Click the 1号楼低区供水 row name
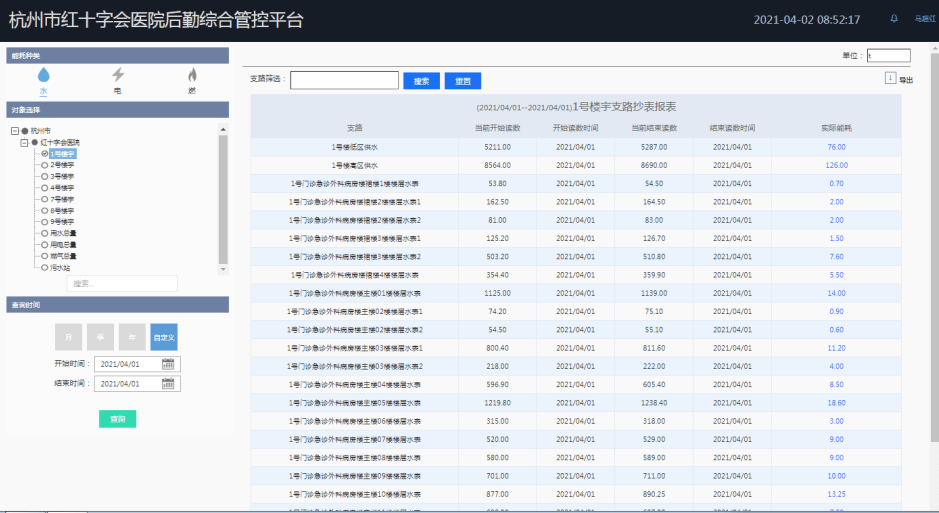Screen dimensions: 939x513 click(355, 147)
